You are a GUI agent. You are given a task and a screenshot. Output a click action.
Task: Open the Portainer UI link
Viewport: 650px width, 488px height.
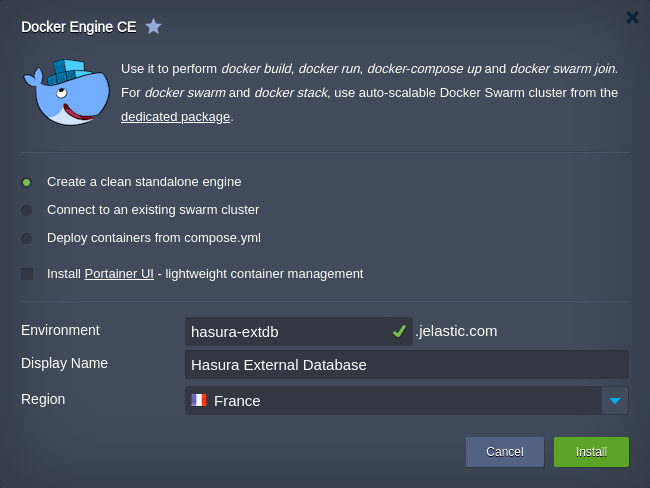point(119,274)
